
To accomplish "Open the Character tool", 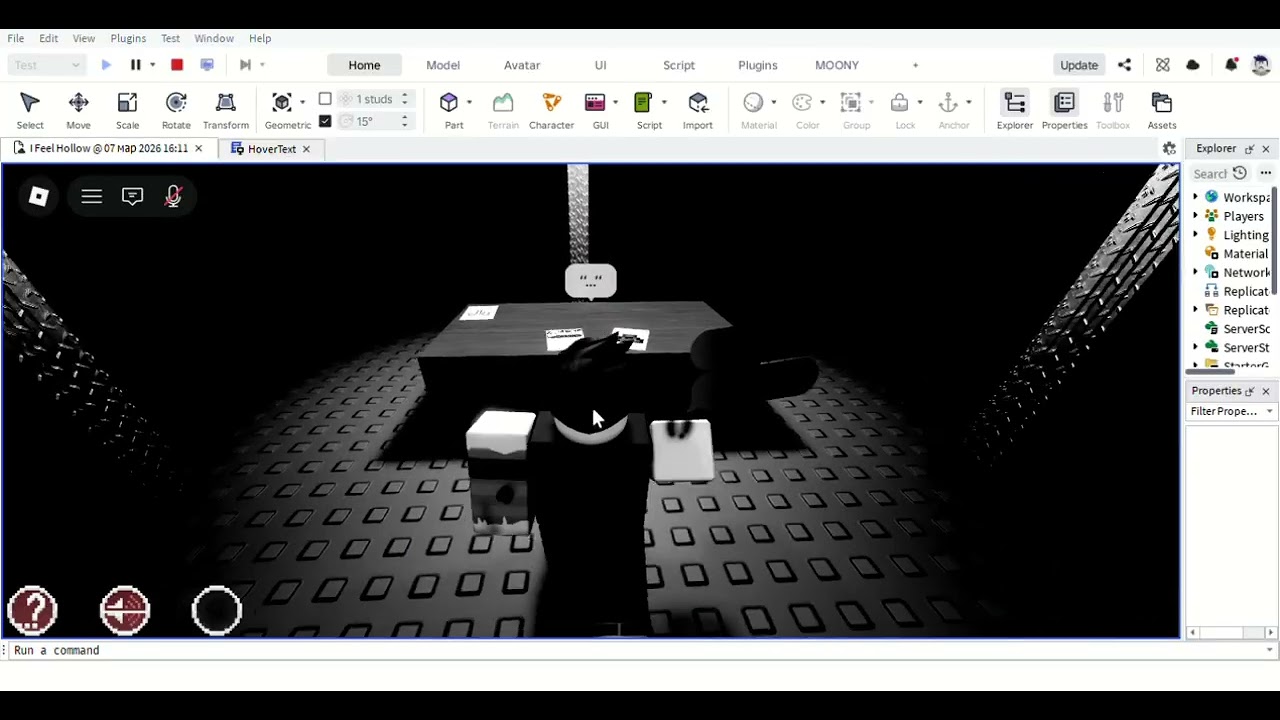I will point(551,110).
